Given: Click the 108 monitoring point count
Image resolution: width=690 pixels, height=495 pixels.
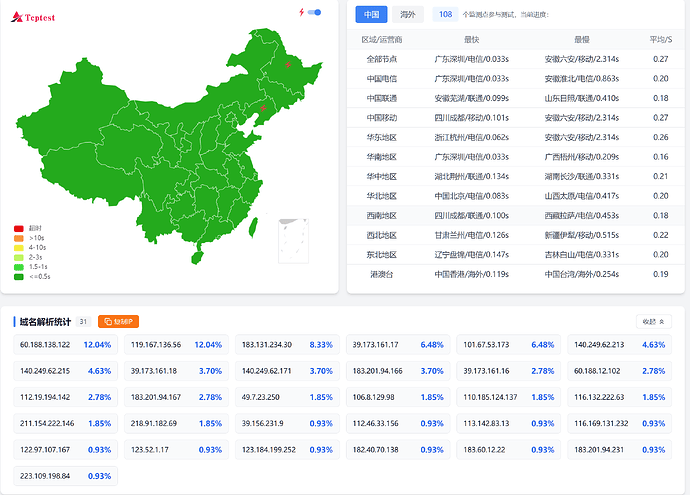Looking at the screenshot, I should tap(445, 14).
